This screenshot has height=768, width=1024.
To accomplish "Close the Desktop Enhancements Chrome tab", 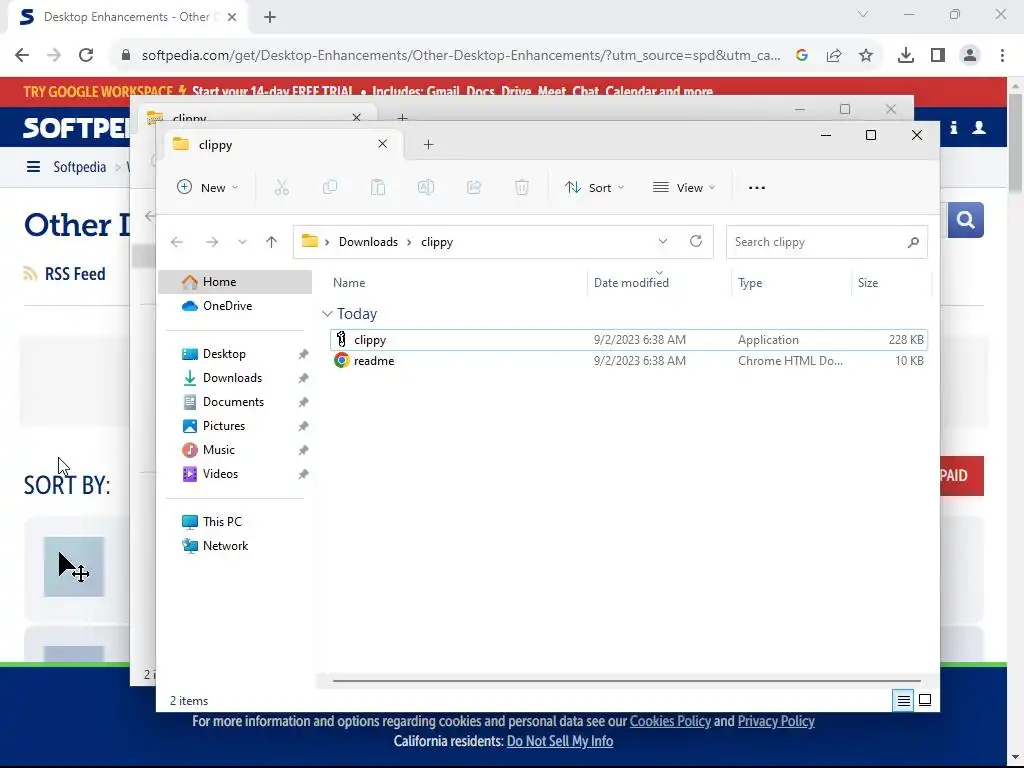I will tap(232, 17).
